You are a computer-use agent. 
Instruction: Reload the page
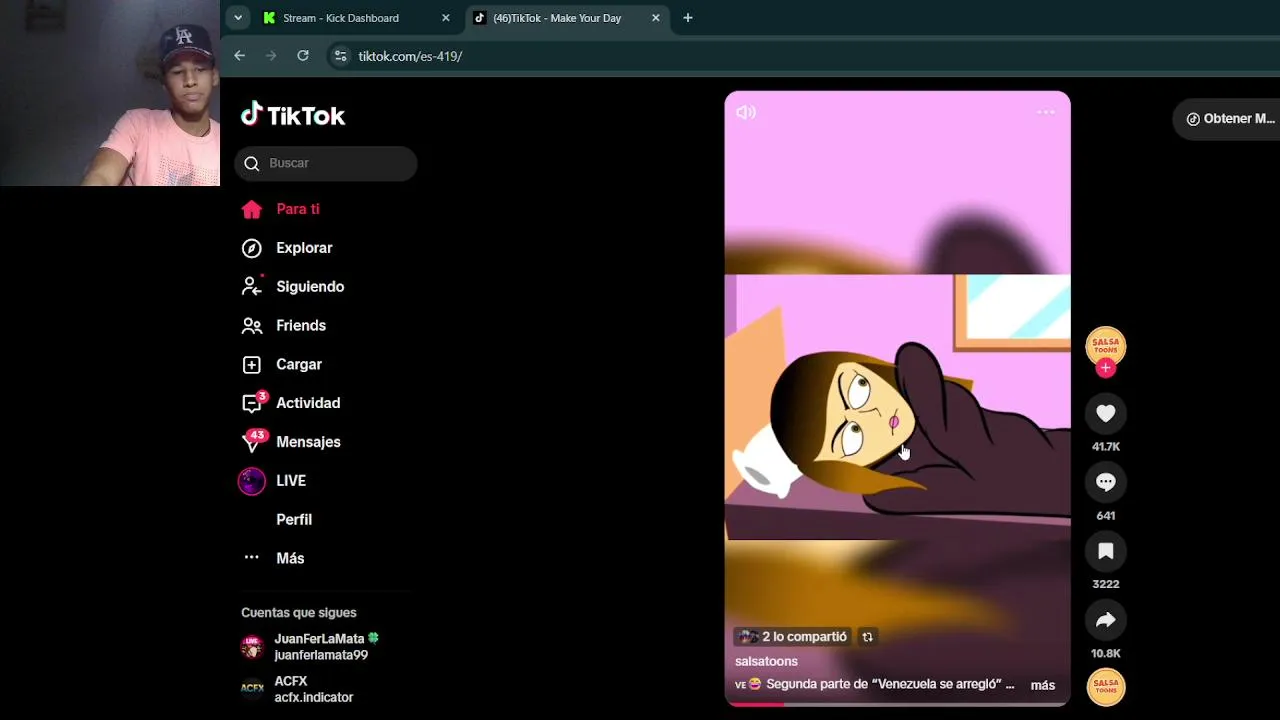click(303, 56)
